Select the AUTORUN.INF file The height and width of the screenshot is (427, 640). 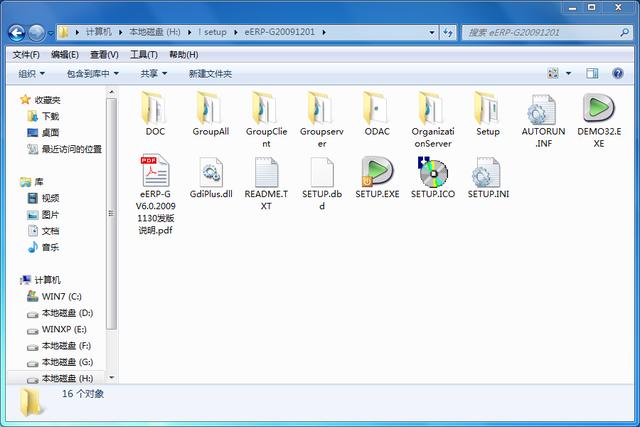pyautogui.click(x=543, y=109)
